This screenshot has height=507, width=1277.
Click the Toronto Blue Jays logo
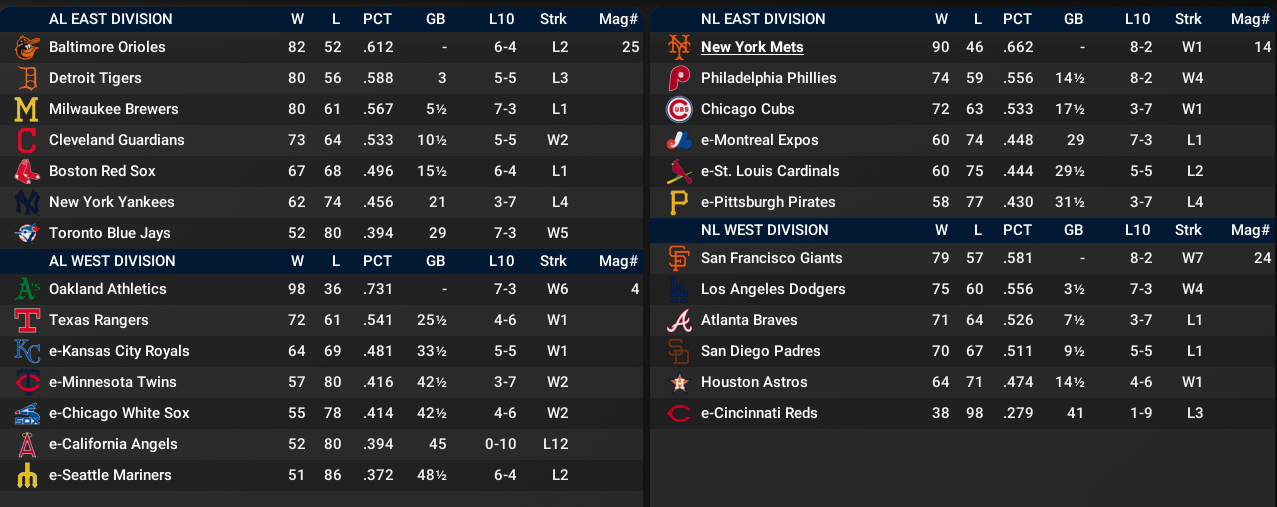26,233
